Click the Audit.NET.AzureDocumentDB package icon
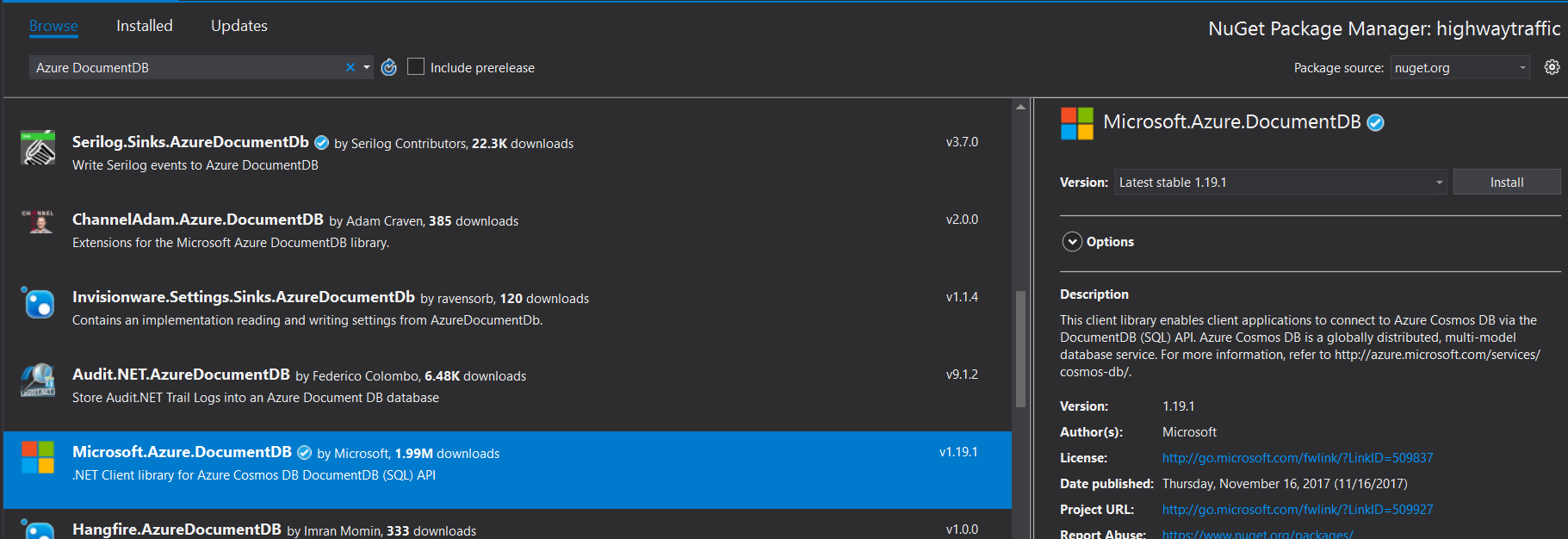 (x=38, y=380)
